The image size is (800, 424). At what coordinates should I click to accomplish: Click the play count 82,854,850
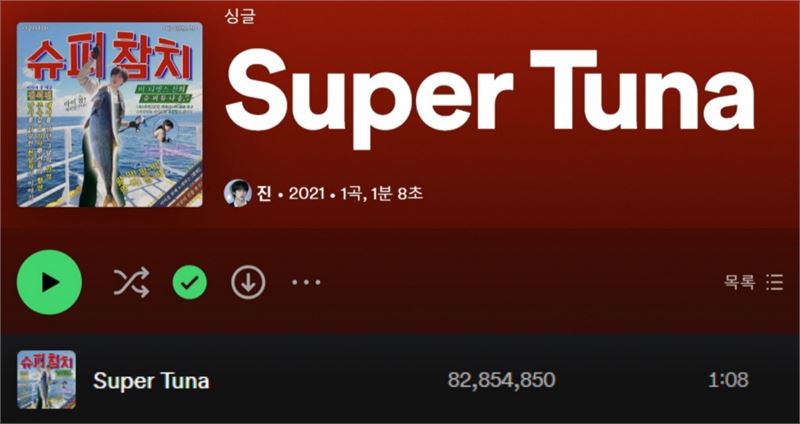501,380
